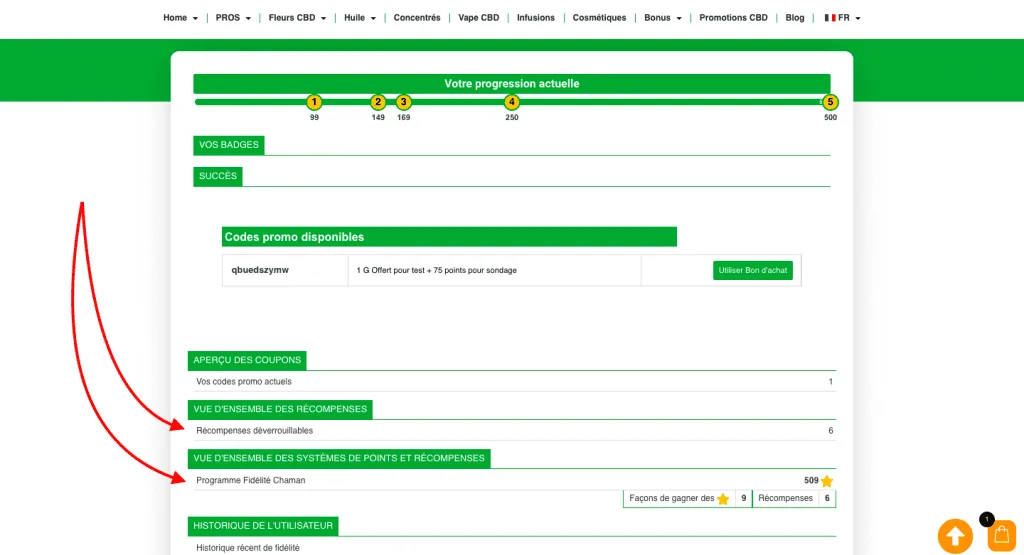The height and width of the screenshot is (555, 1024).
Task: Select the French flag language icon
Action: [x=829, y=18]
